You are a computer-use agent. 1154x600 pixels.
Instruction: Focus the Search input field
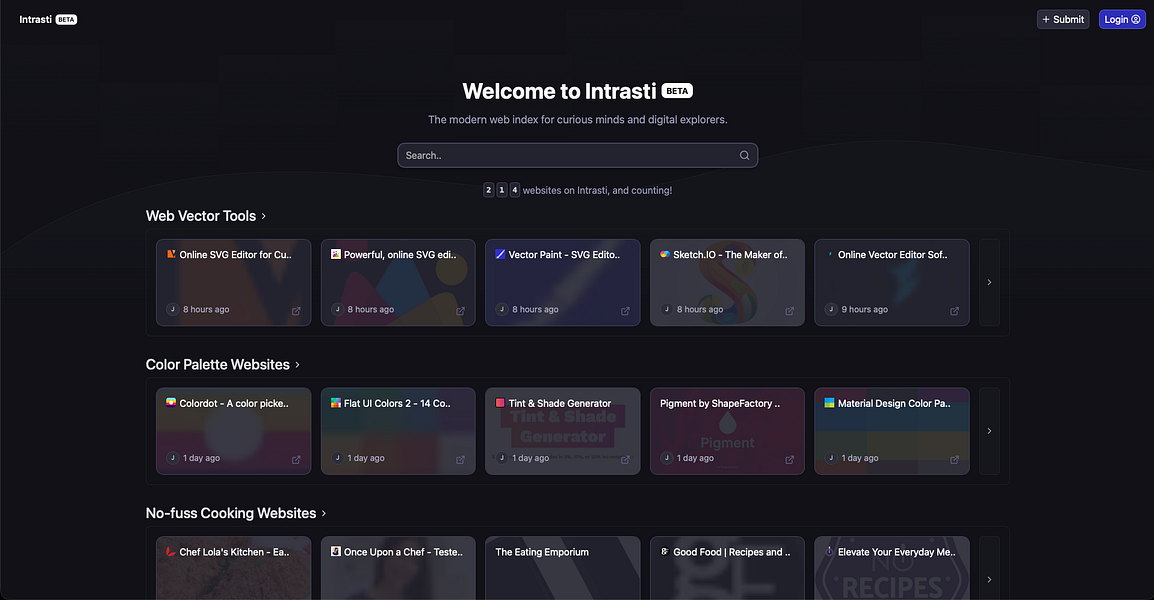pos(578,155)
